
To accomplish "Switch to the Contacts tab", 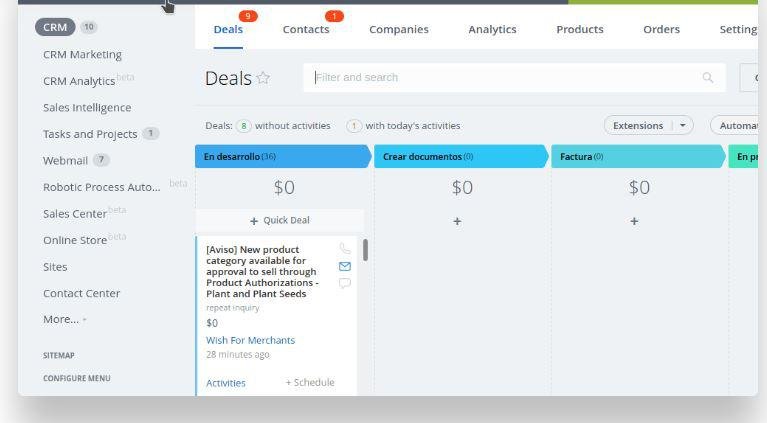I will (x=306, y=29).
